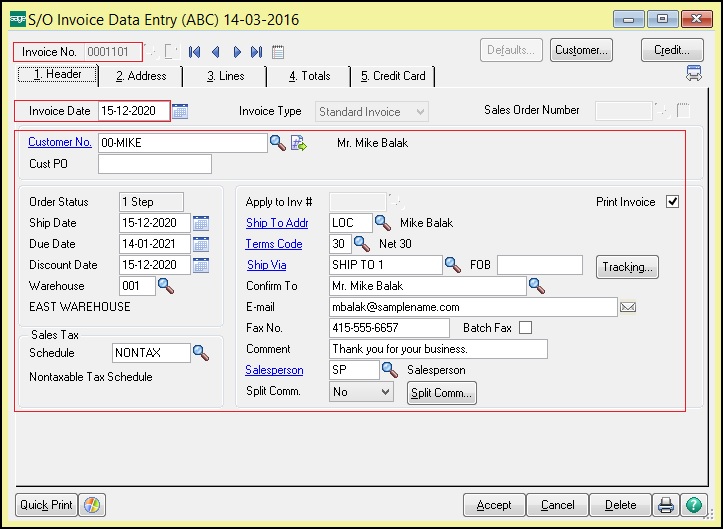Click into the Comment text field
The image size is (723, 529).
438,349
